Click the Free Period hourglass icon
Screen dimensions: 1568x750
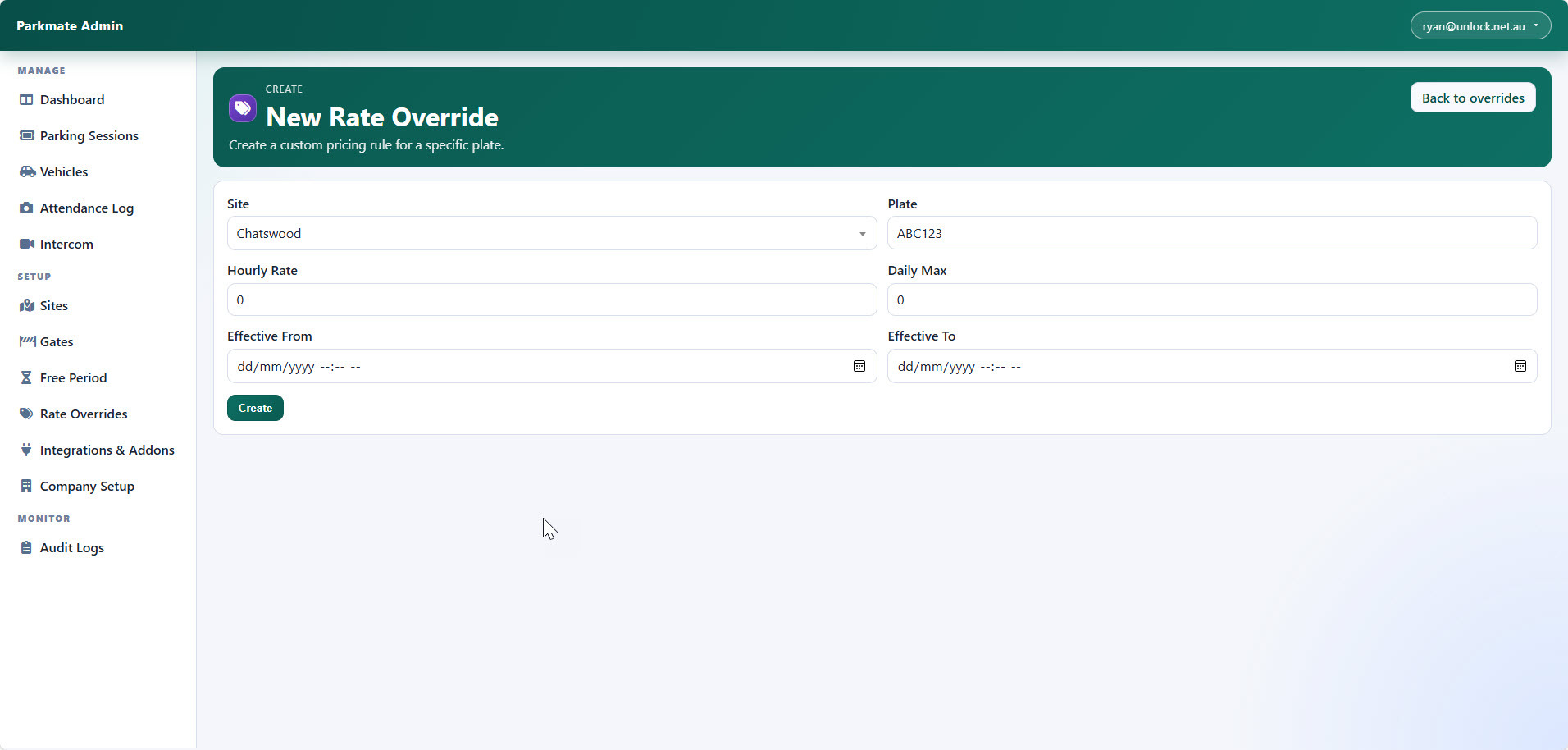click(26, 378)
